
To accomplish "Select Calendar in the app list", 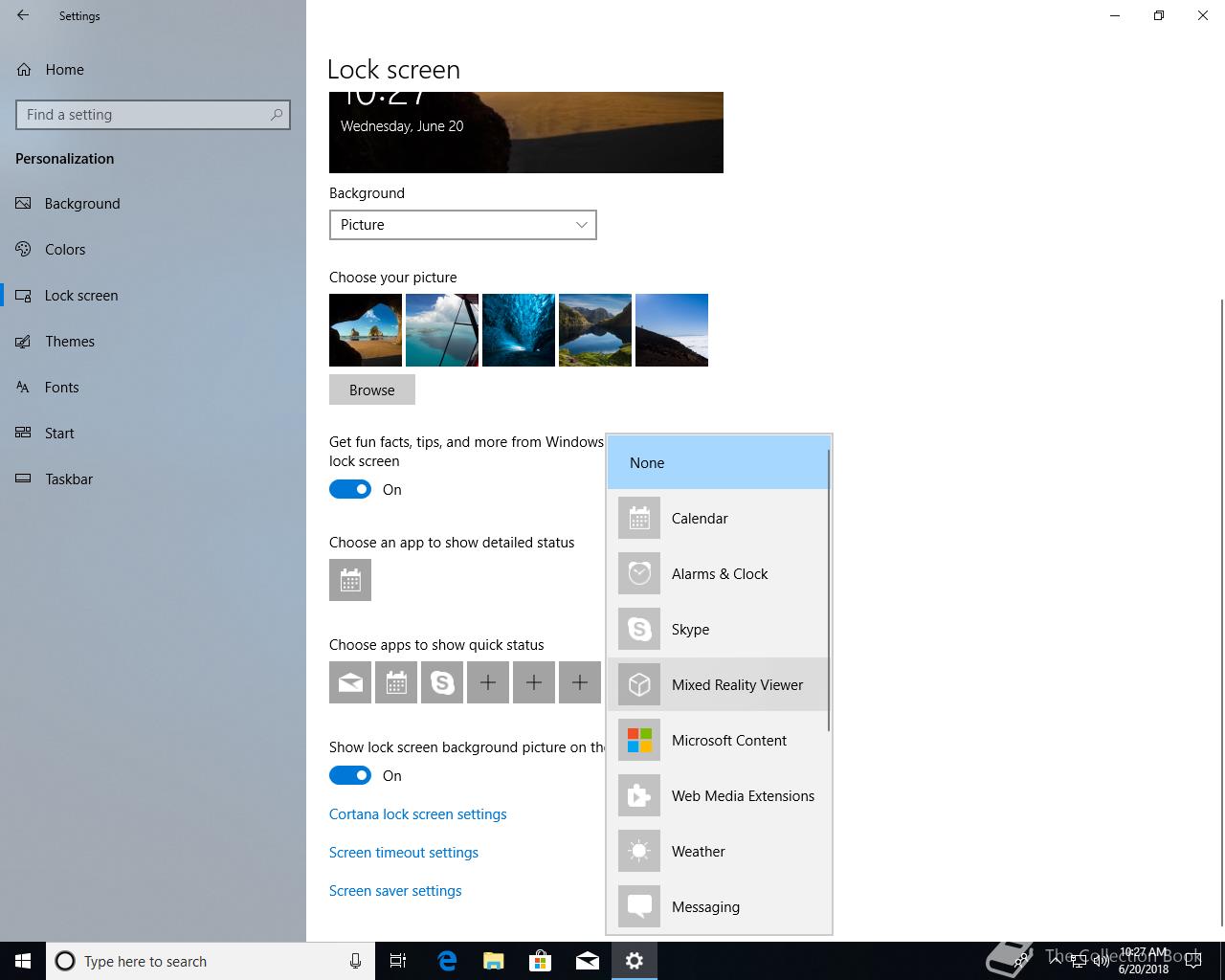I will [718, 519].
